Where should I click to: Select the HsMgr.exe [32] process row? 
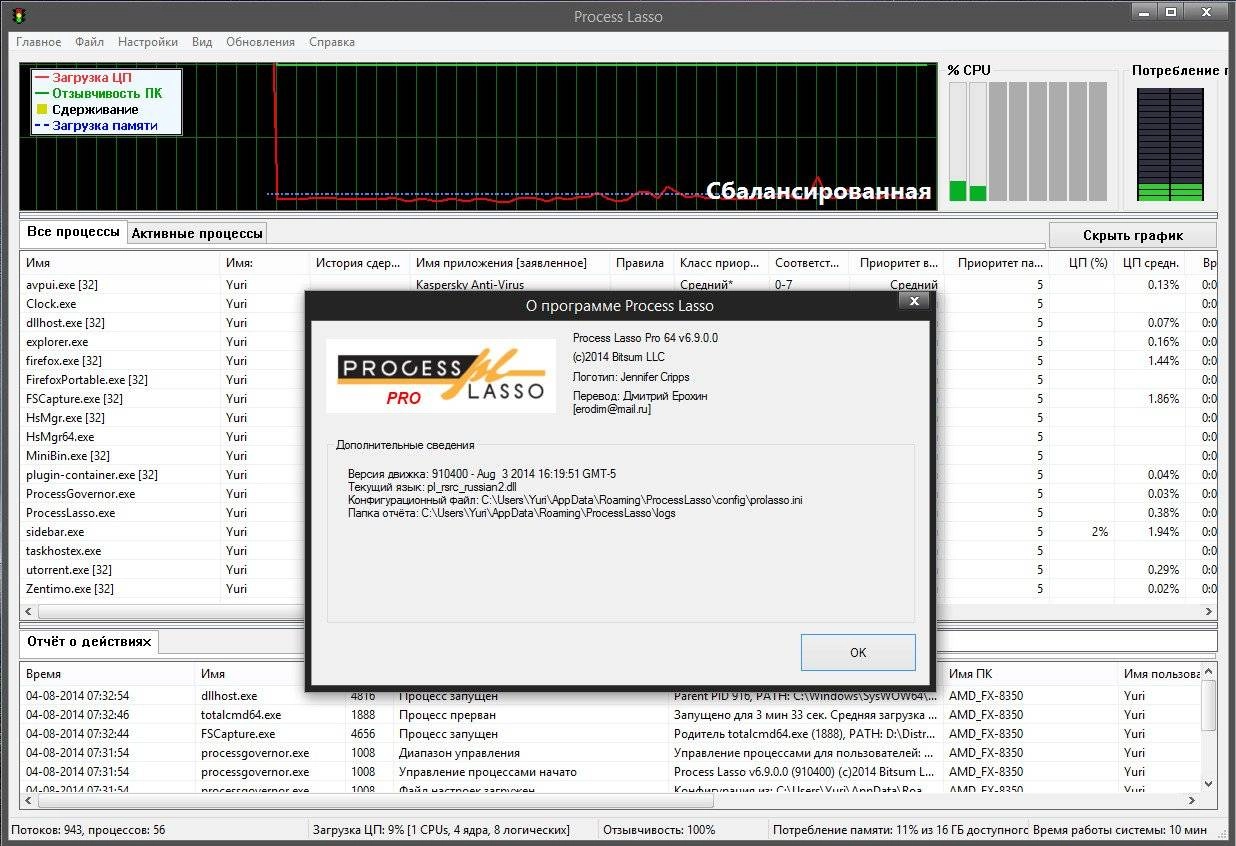(x=65, y=418)
